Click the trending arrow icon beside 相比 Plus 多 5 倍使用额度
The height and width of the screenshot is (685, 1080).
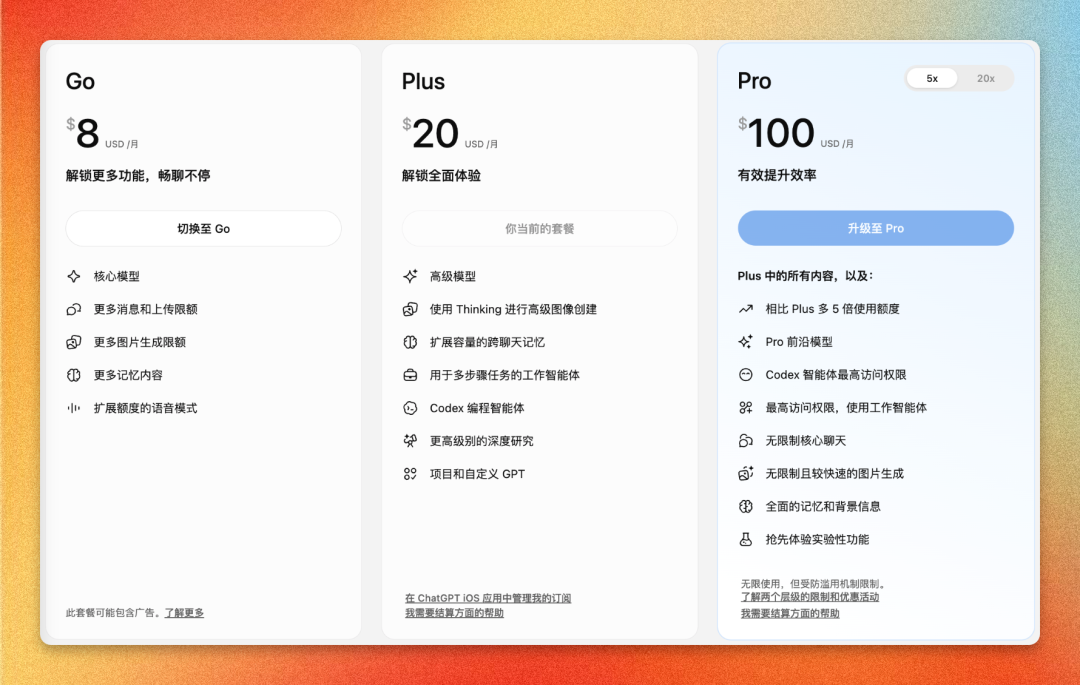point(745,309)
